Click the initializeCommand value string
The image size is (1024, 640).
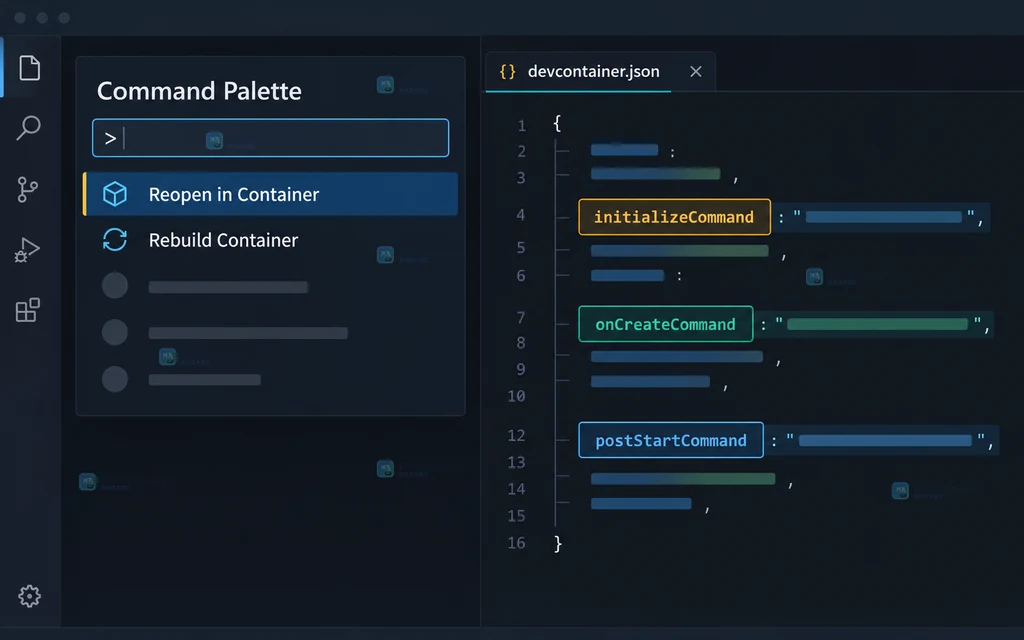pos(883,217)
